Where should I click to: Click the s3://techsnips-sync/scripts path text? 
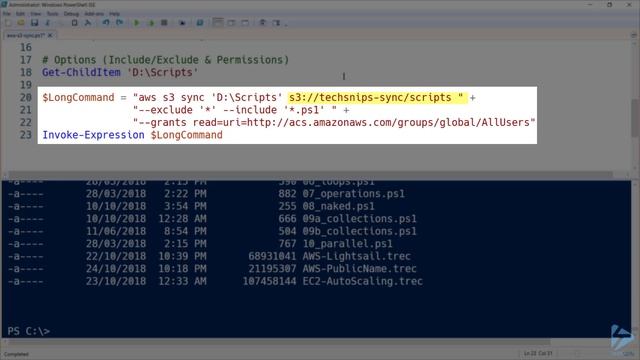coord(370,98)
